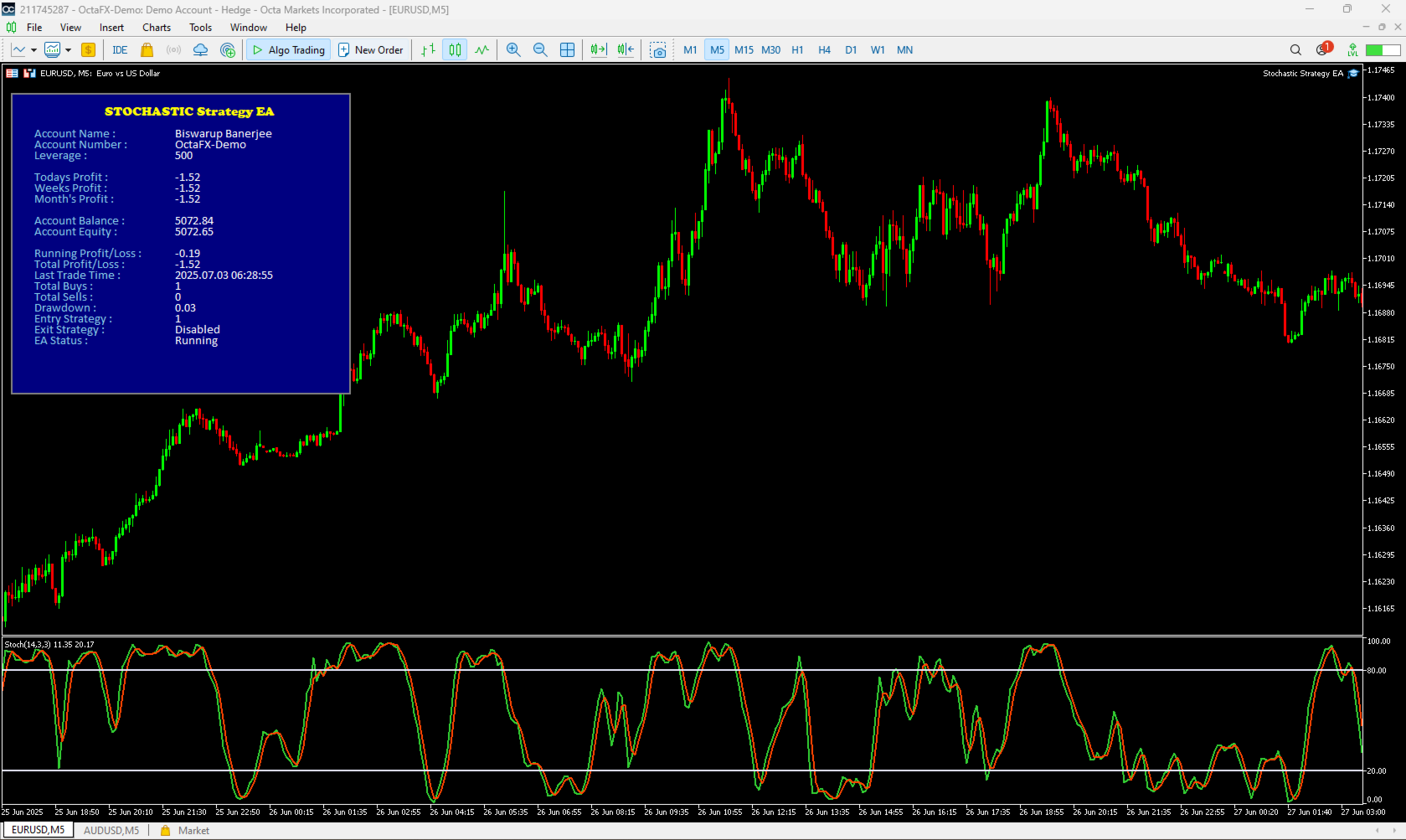Select the MN timeframe
Viewport: 1406px width, 840px height.
[x=904, y=50]
